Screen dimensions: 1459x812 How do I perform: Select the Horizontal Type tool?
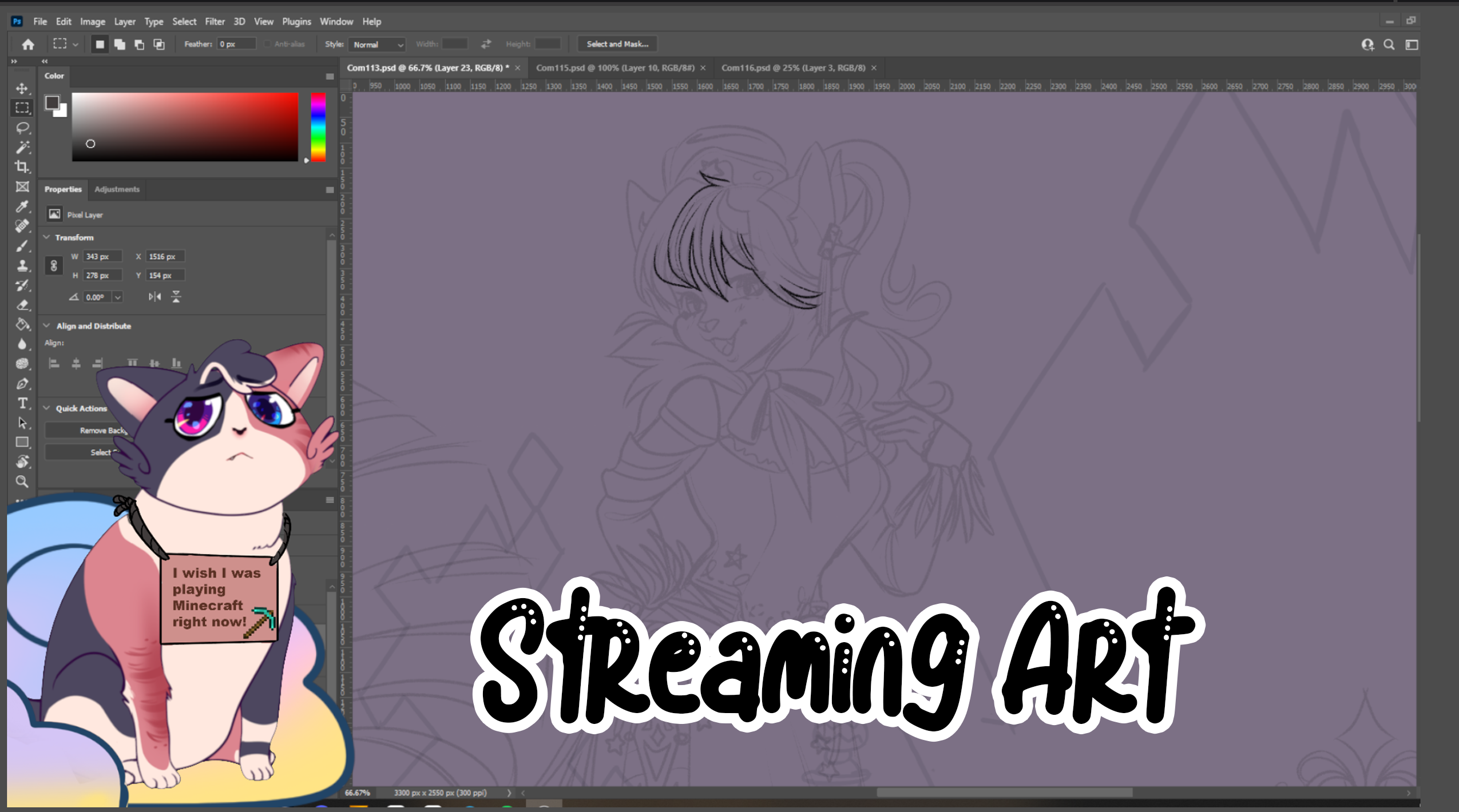pyautogui.click(x=22, y=403)
